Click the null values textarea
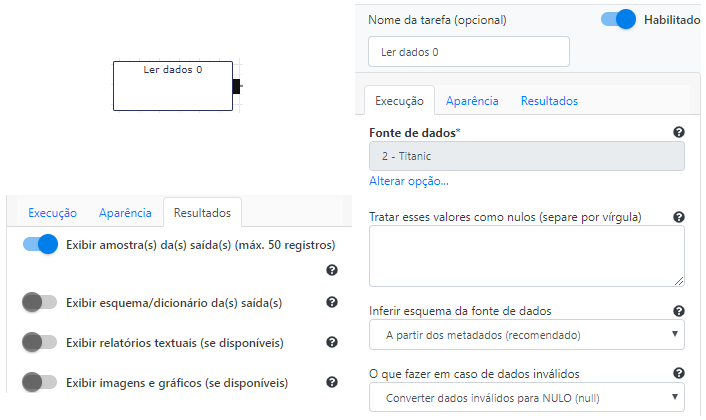This screenshot has width=706, height=420. coord(527,256)
